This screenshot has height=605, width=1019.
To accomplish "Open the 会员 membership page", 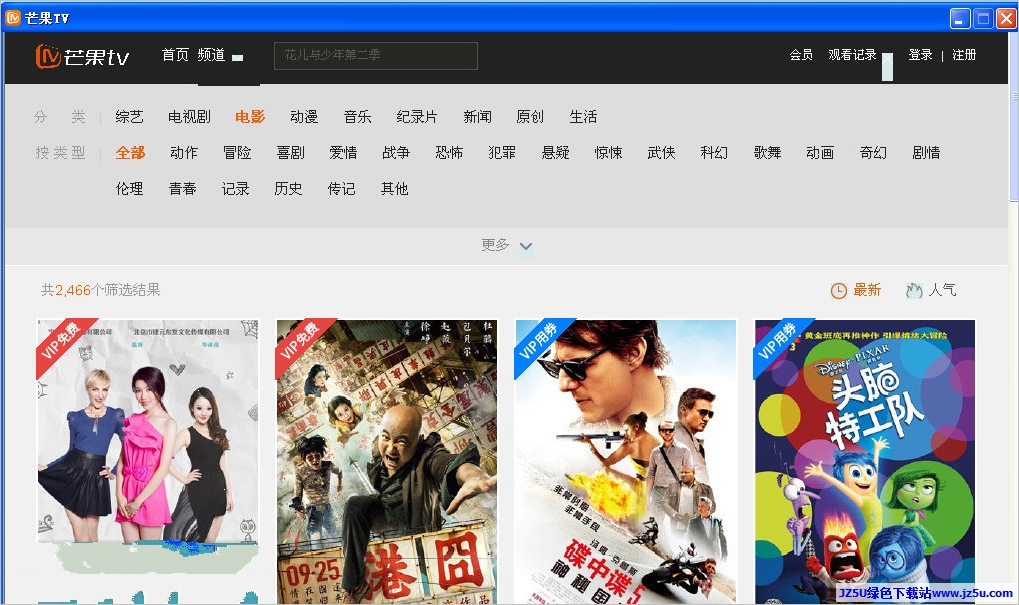I will coord(801,55).
